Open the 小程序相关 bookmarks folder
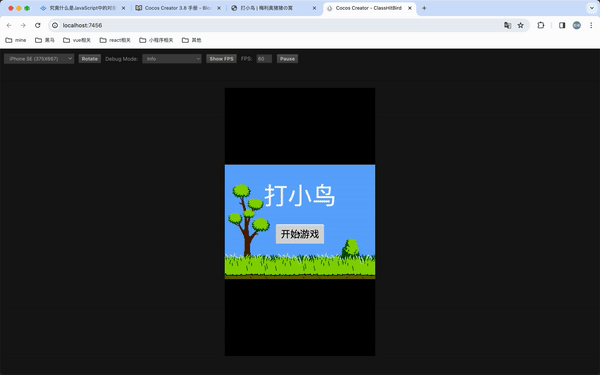The width and height of the screenshot is (600, 375). click(156, 40)
